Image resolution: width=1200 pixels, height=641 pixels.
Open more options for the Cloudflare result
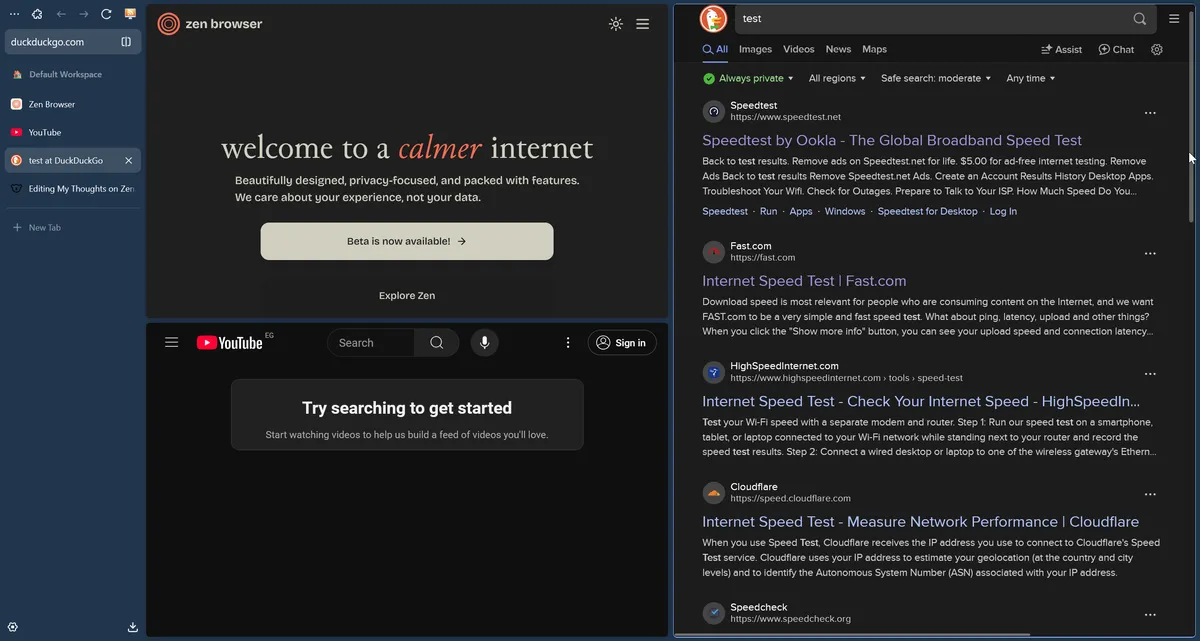point(1150,495)
